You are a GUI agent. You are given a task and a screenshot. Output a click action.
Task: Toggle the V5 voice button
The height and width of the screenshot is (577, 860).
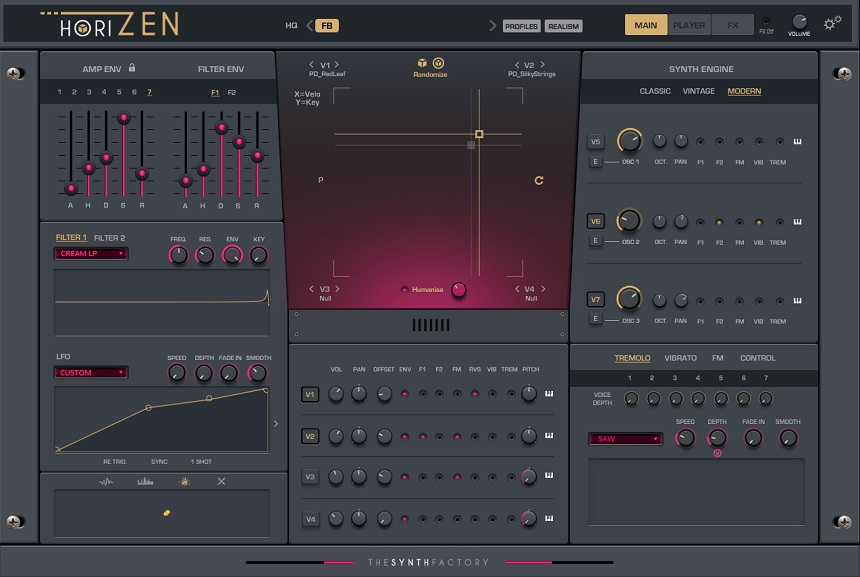[595, 142]
